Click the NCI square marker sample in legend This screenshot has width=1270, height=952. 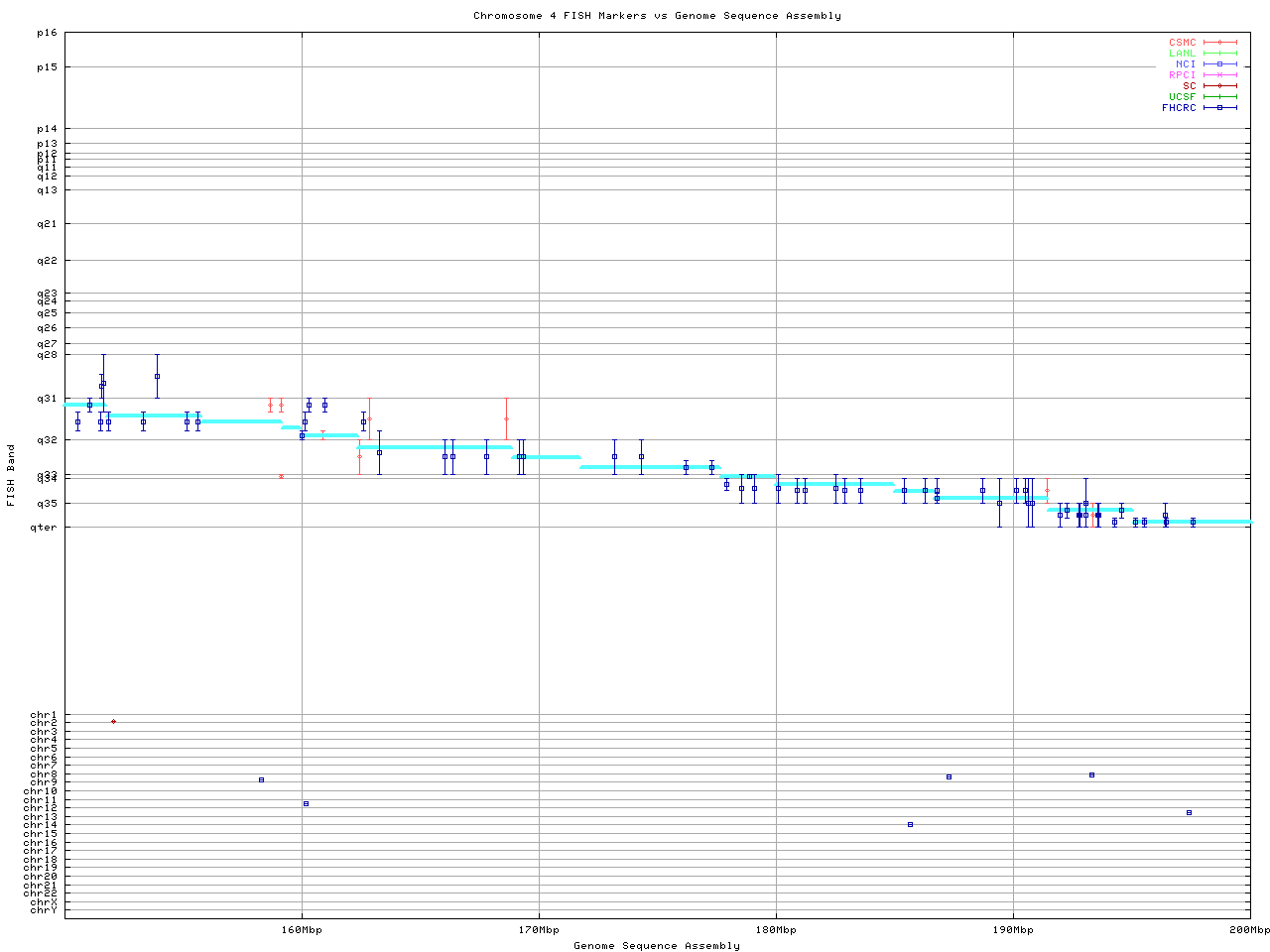1219,63
